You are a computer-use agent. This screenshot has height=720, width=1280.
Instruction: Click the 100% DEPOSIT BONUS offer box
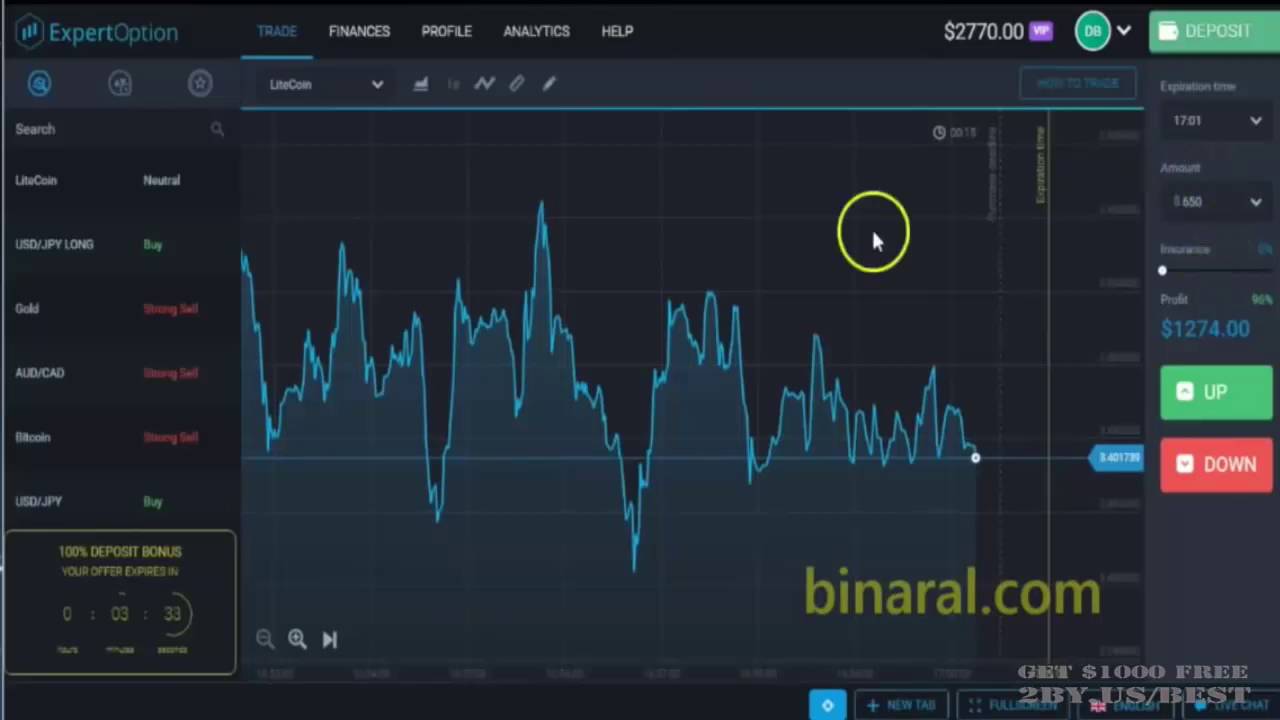(x=120, y=602)
